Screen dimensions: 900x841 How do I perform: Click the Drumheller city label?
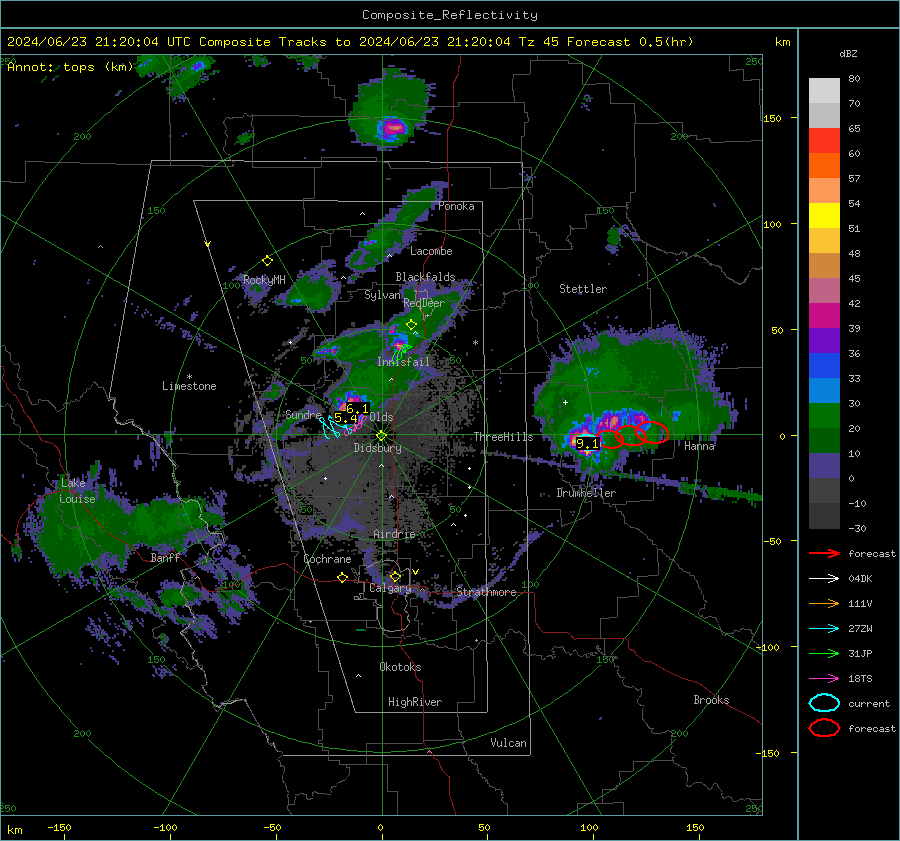586,493
